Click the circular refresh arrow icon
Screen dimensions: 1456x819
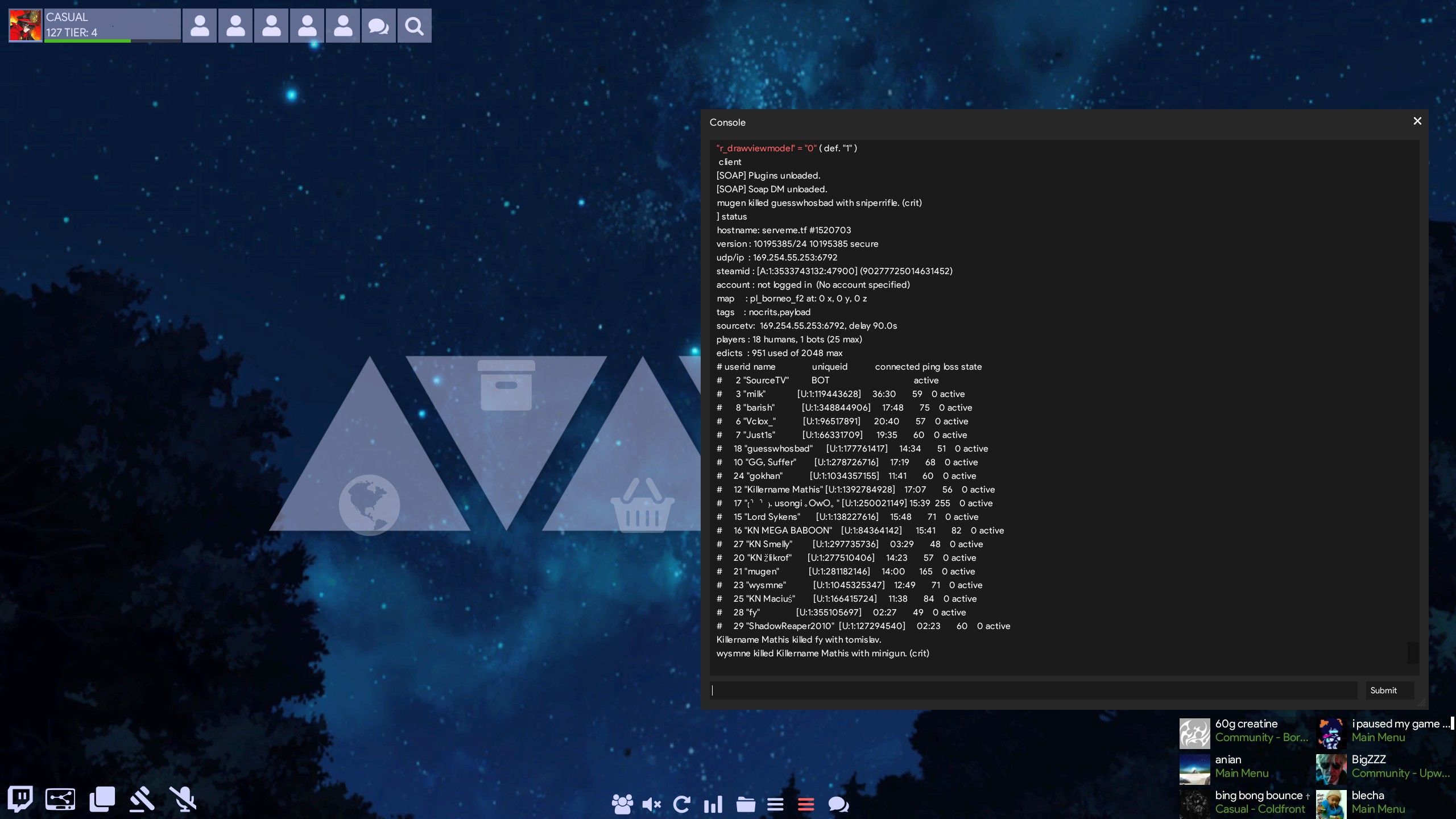click(681, 804)
